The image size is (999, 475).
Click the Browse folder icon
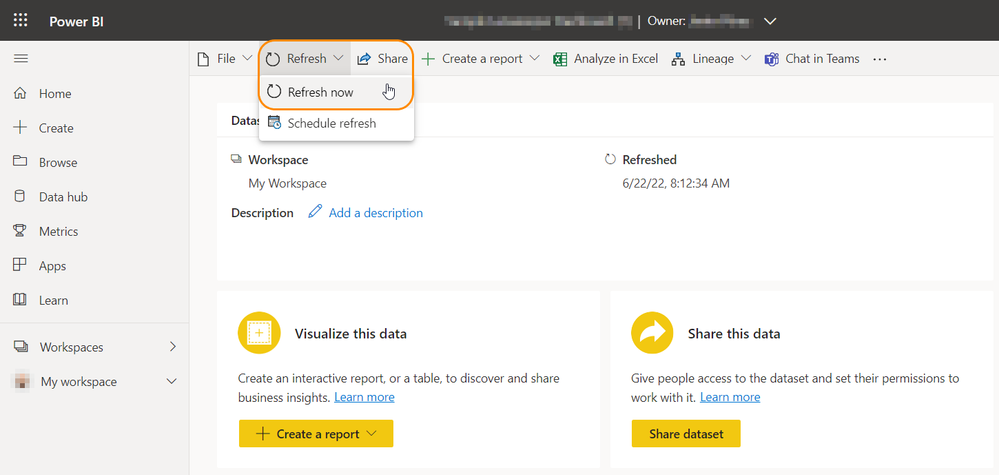click(20, 162)
